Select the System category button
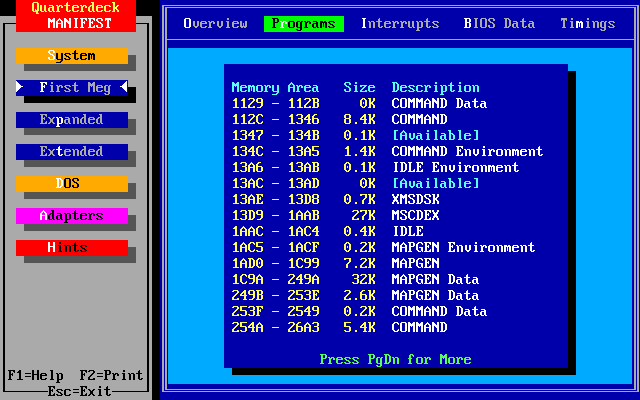640x400 pixels. pos(72,56)
